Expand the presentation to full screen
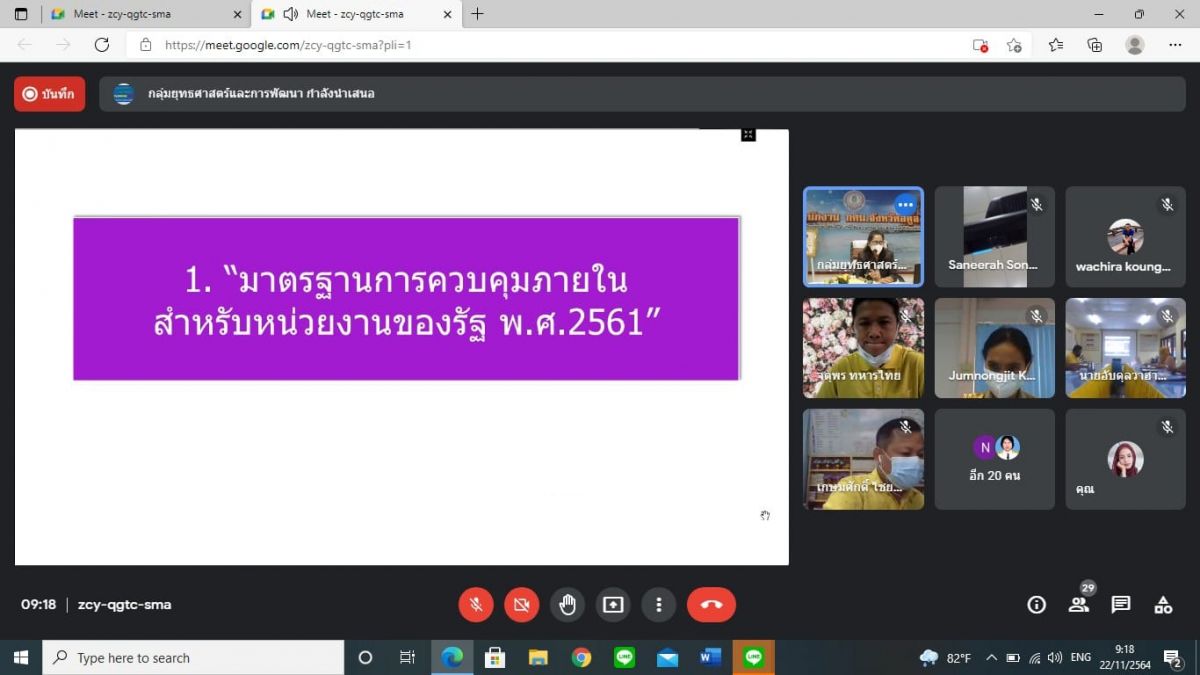 (748, 134)
